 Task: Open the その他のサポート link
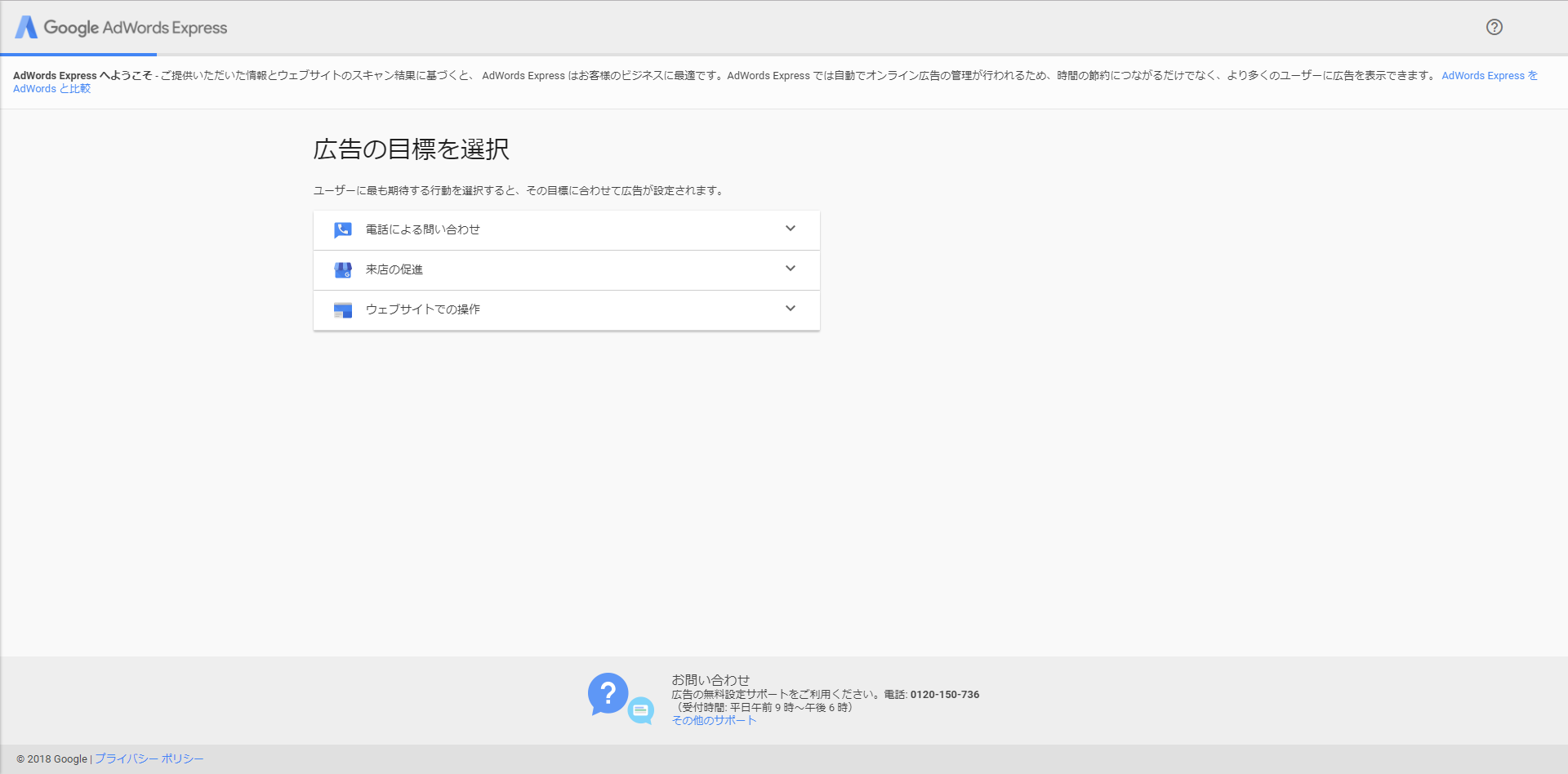pyautogui.click(x=714, y=721)
